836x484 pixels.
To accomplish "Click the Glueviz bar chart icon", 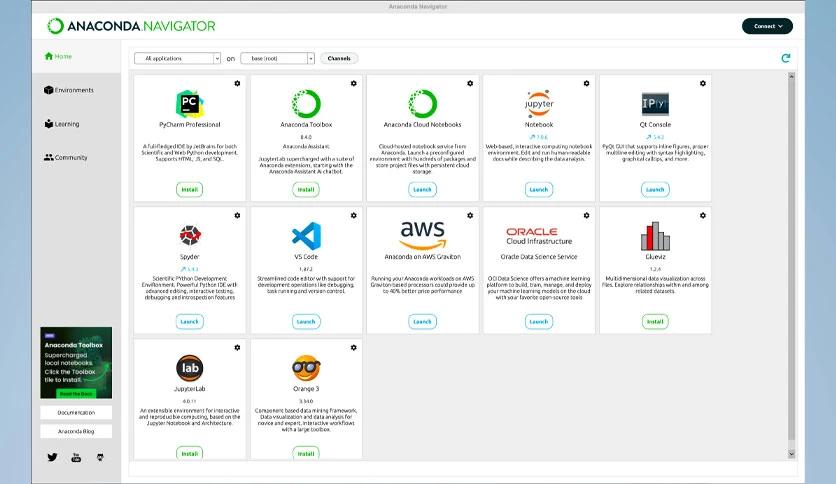I will point(655,236).
